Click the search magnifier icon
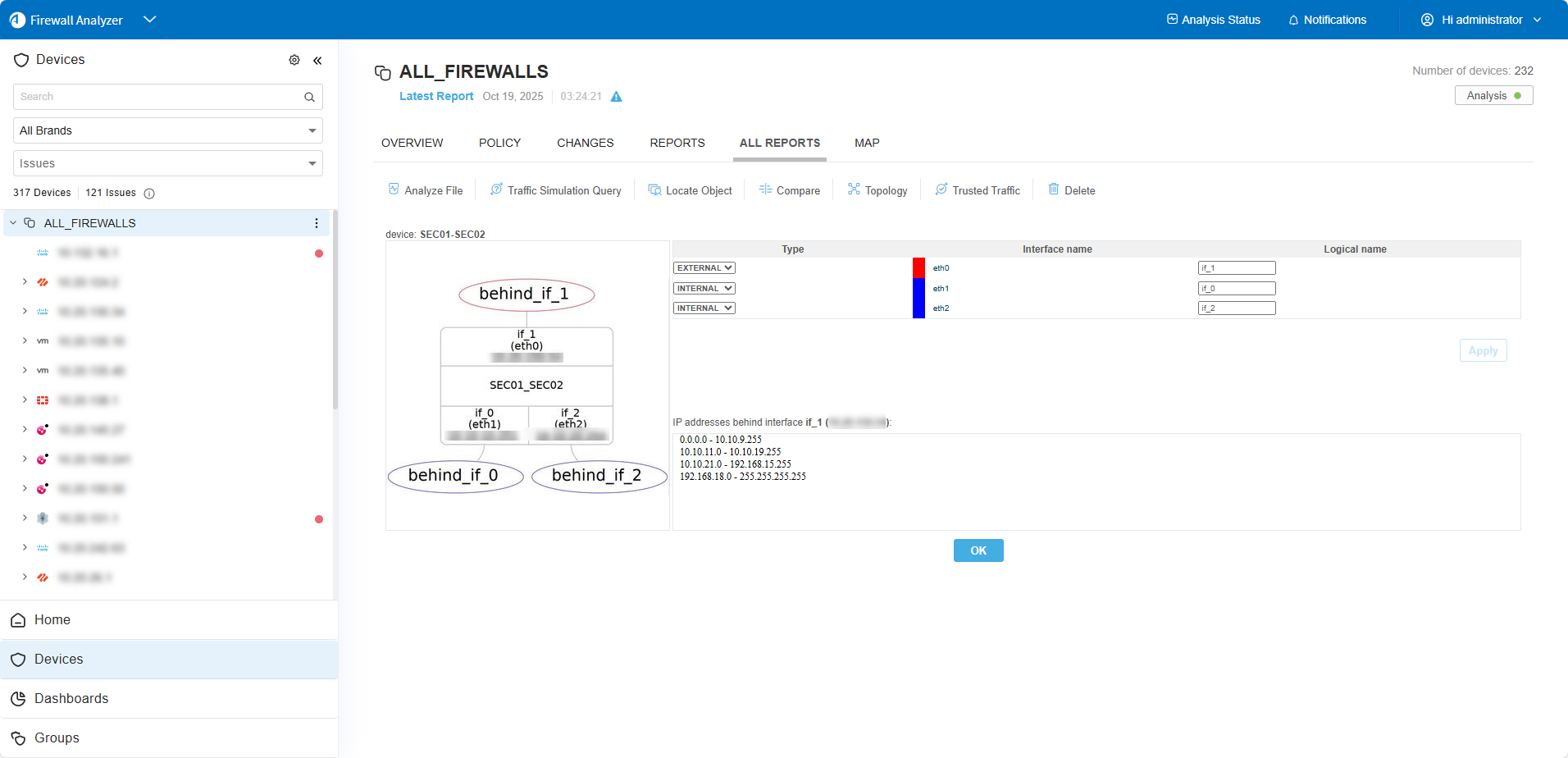 (309, 97)
